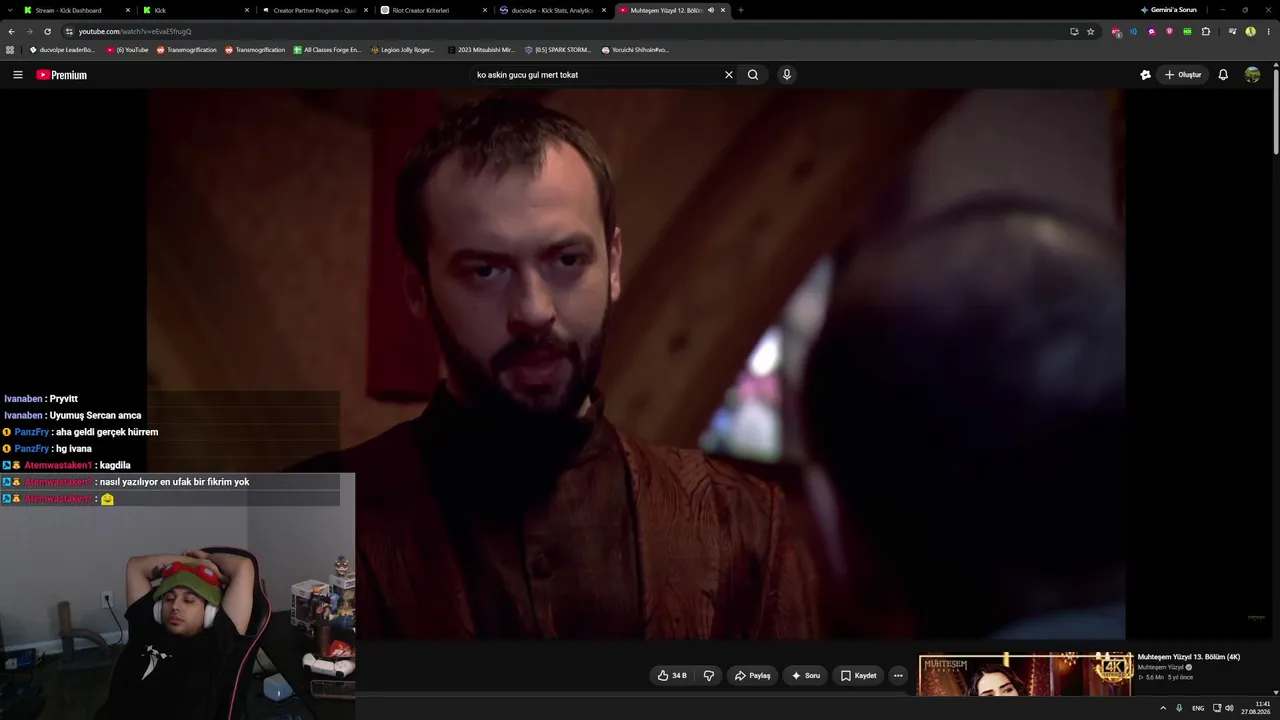This screenshot has width=1280, height=720.
Task: Open the ducvolpe LeaderBo... bookmark
Action: click(63, 49)
